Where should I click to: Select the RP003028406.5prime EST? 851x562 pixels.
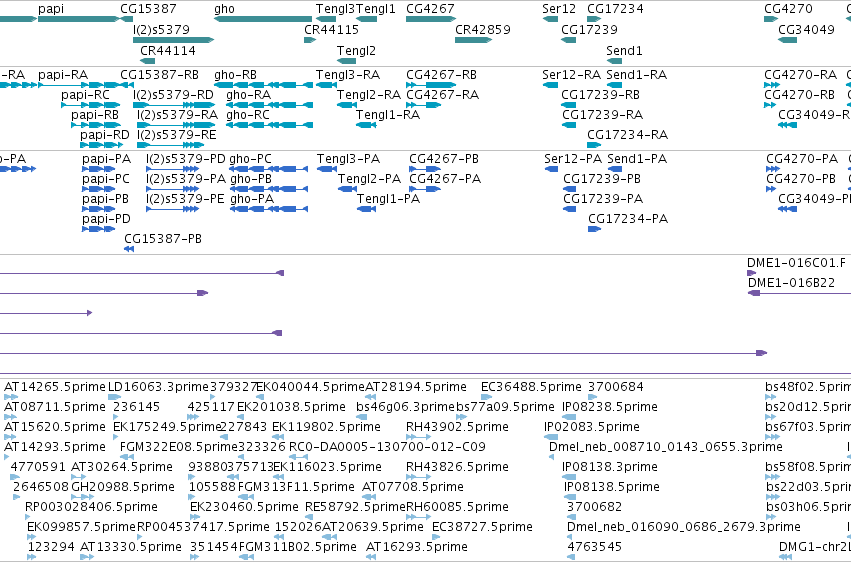(30, 517)
